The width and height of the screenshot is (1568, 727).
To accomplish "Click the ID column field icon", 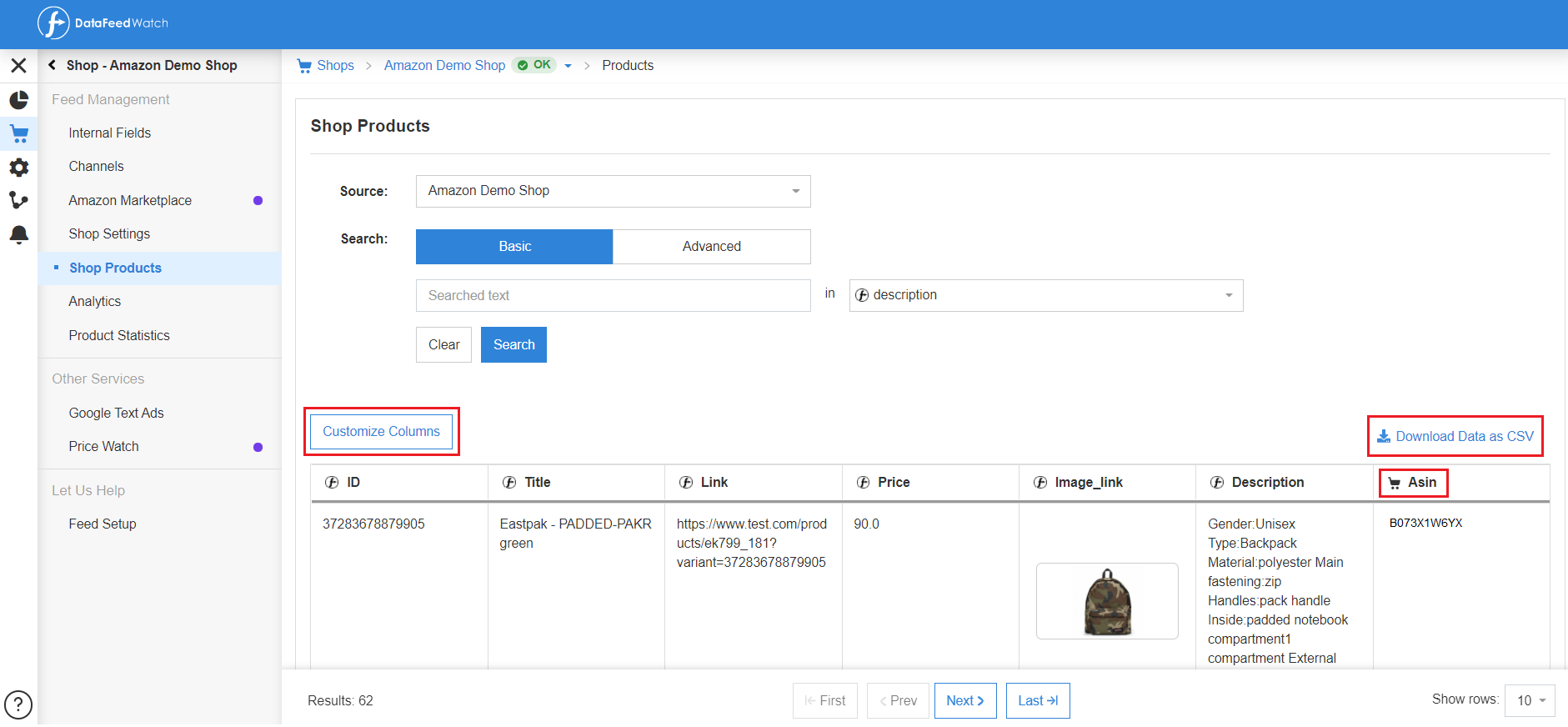I will point(332,482).
